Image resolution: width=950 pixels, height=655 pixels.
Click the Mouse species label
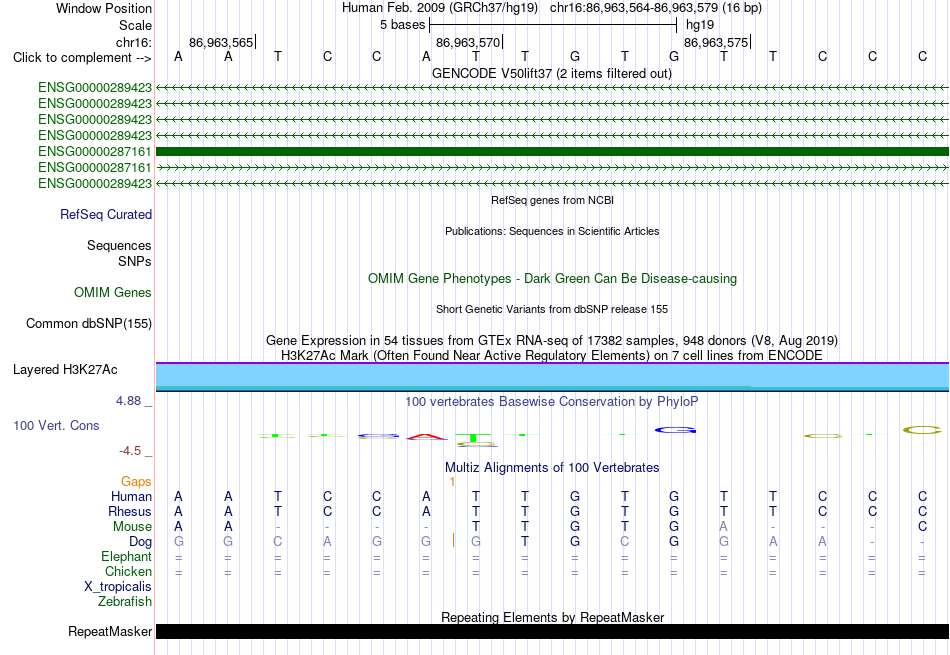(132, 527)
